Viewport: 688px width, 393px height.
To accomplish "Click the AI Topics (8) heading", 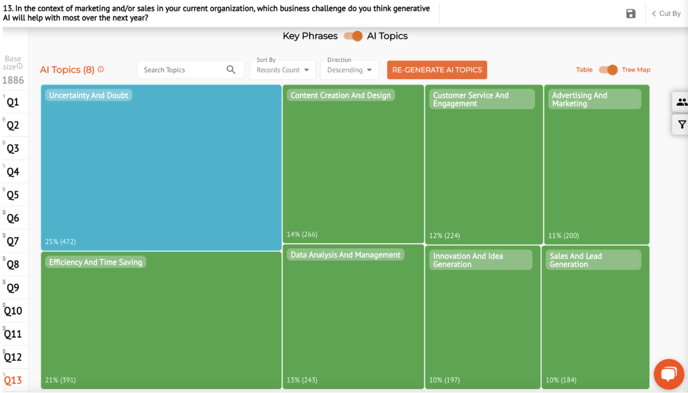I will tap(67, 70).
